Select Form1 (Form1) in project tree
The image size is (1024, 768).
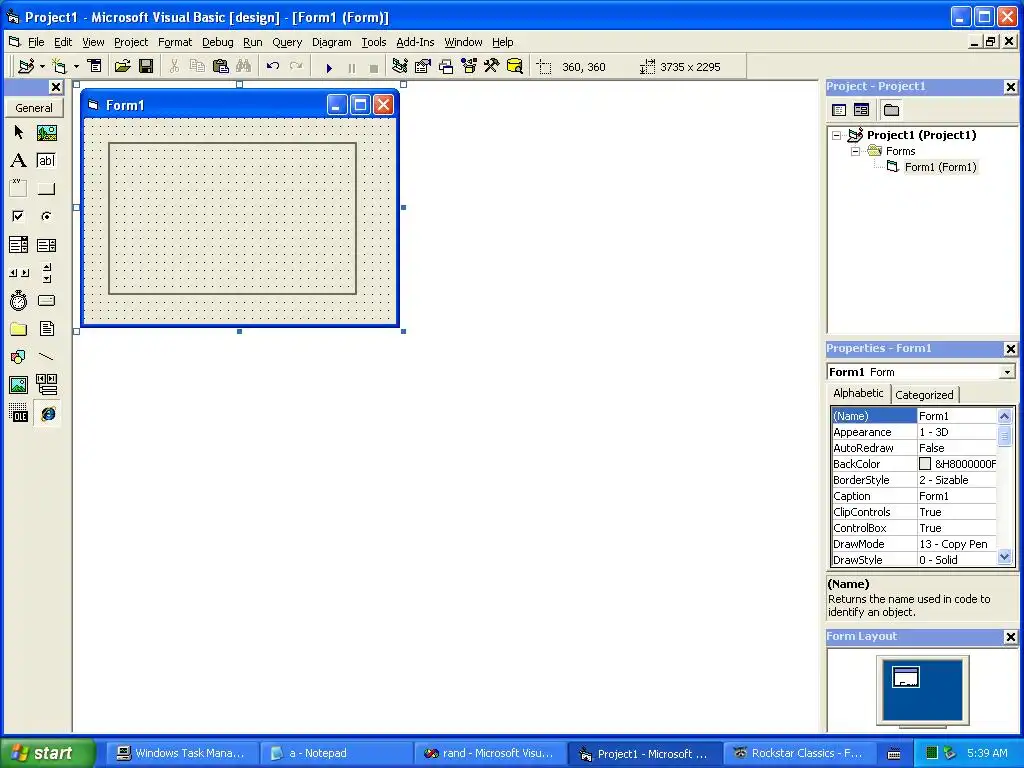[x=940, y=167]
